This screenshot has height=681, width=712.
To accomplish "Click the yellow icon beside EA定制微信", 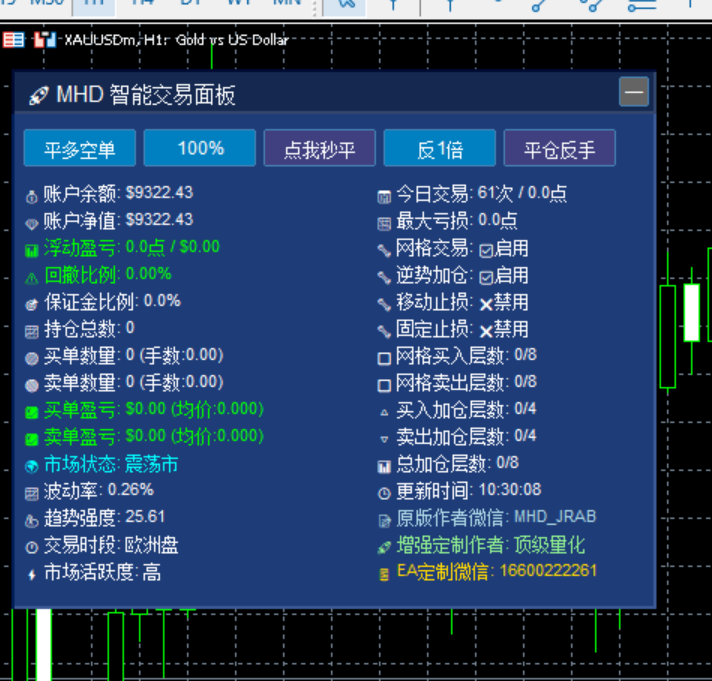I will click(384, 575).
